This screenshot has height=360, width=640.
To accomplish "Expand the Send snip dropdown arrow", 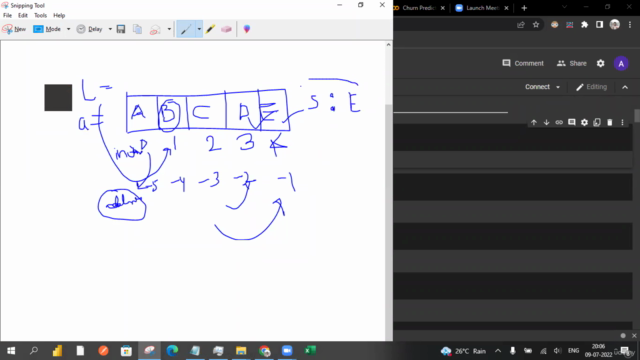I will (x=169, y=29).
